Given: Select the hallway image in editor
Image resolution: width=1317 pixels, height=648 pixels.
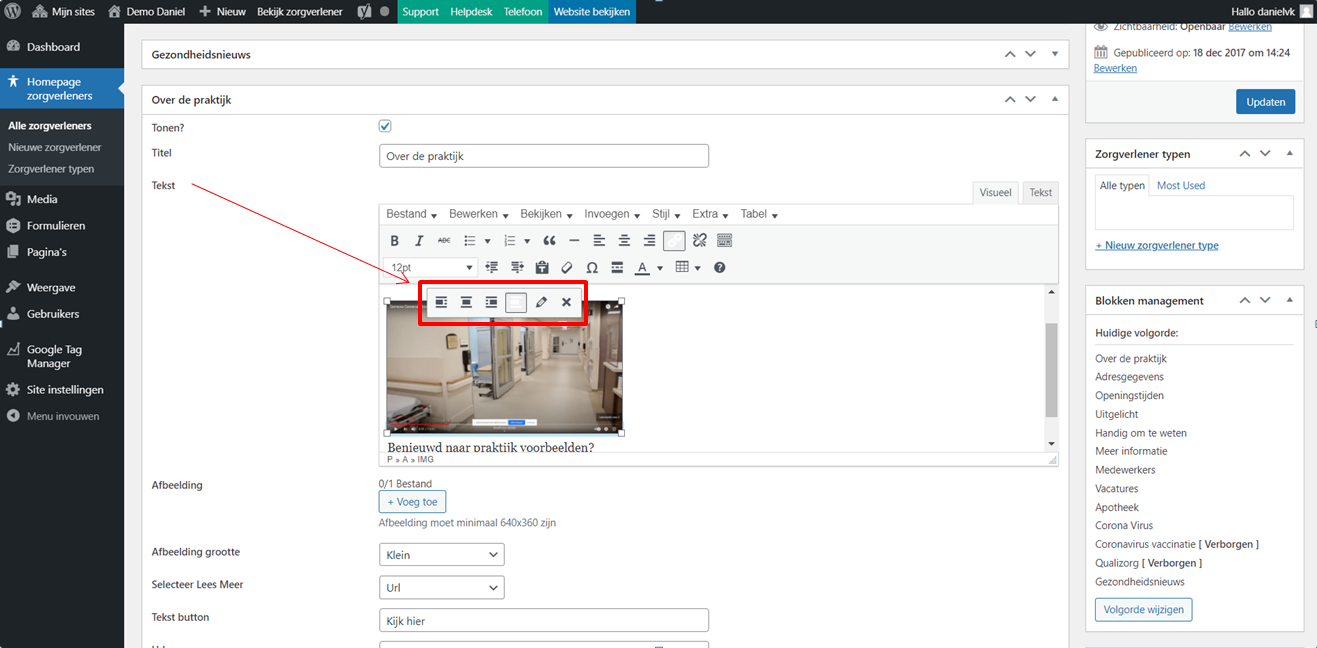Looking at the screenshot, I should (x=505, y=367).
